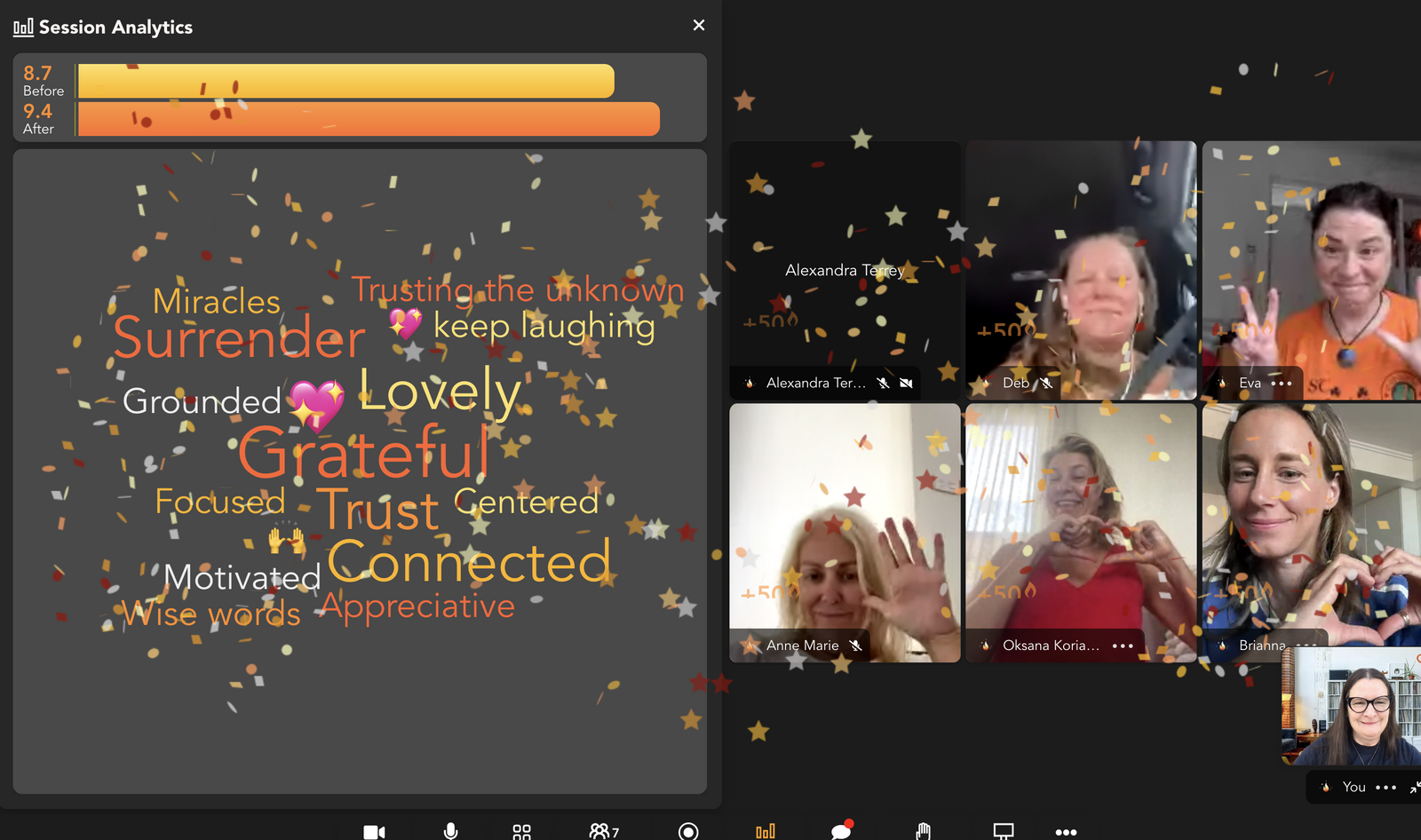The height and width of the screenshot is (840, 1421).
Task: Open the options menu on You tile
Action: click(x=1385, y=788)
